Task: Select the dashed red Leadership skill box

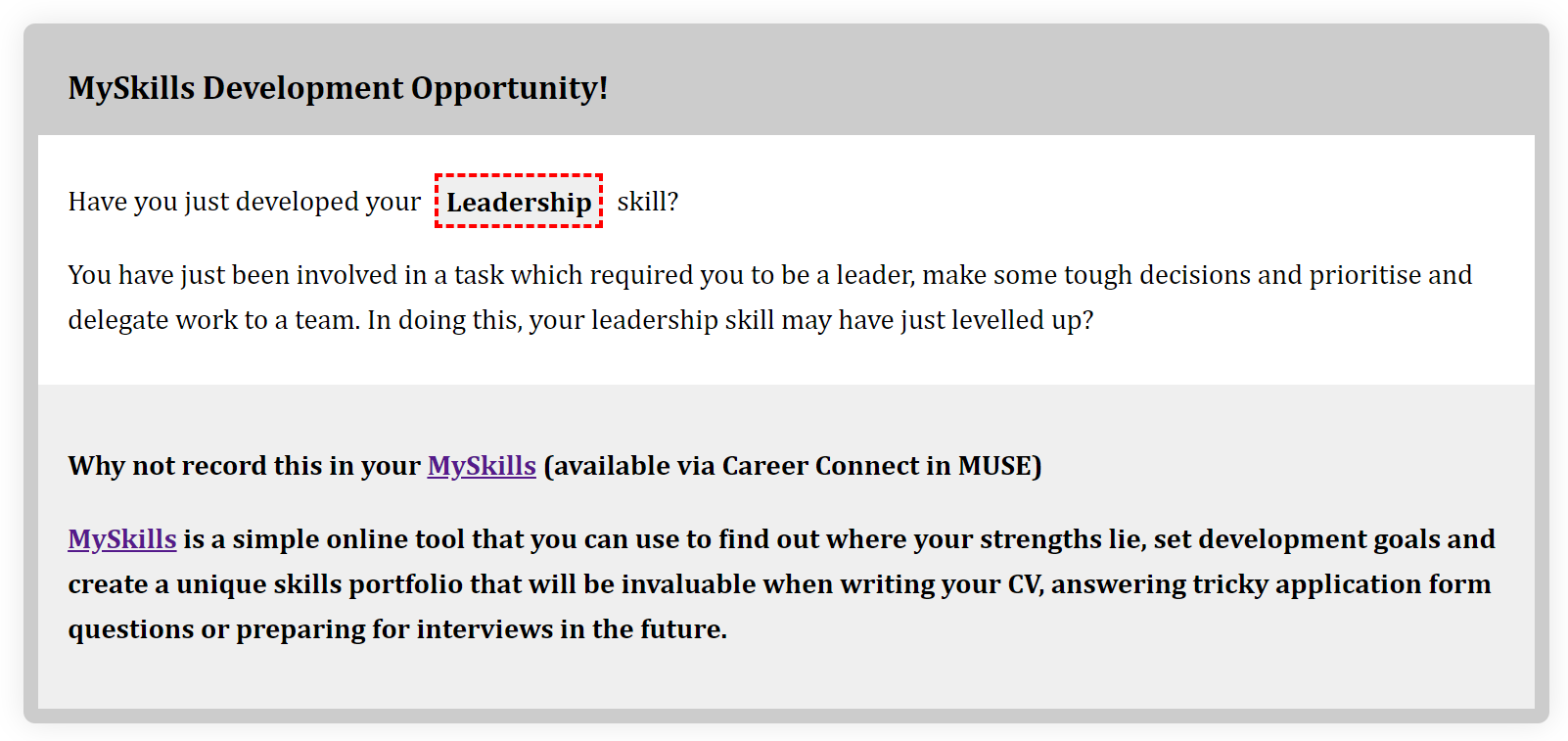Action: (519, 202)
